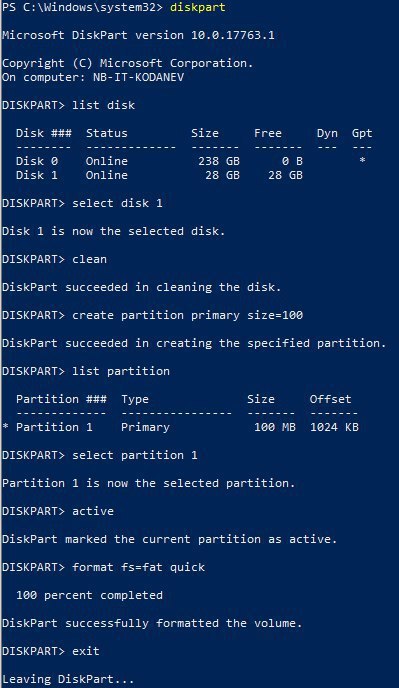Select the Disk 1 row
Viewport: 399px width, 688px height.
[159, 175]
